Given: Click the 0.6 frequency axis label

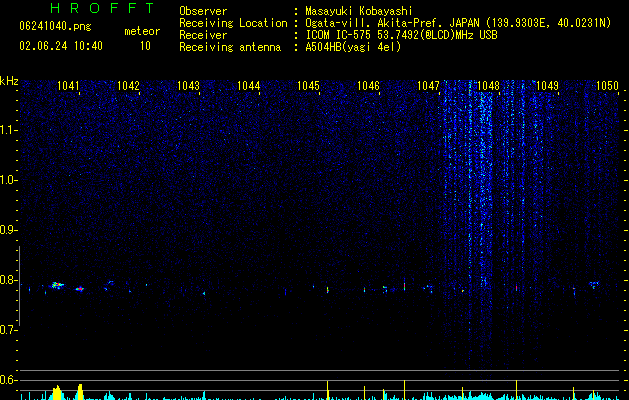Looking at the screenshot, I should 8,380.
